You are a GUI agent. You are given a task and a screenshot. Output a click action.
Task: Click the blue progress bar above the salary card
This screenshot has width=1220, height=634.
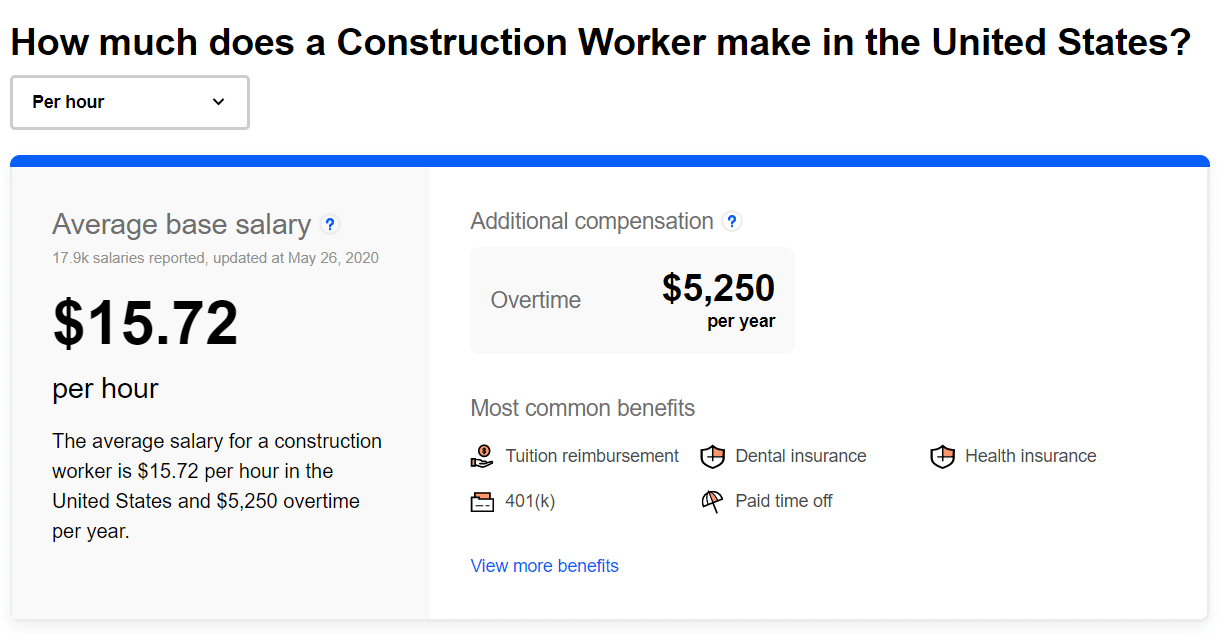point(610,159)
